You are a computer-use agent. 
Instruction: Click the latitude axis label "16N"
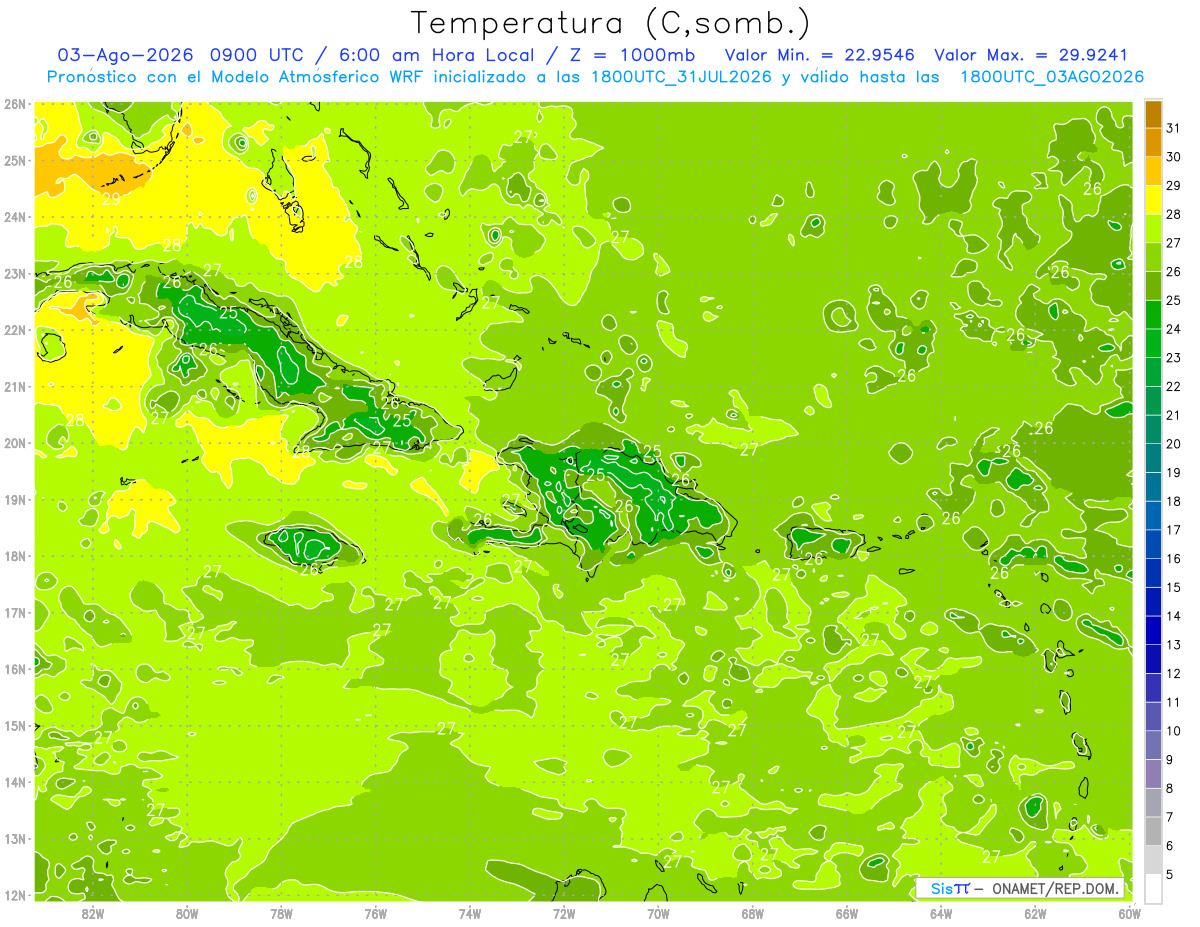click(x=14, y=669)
